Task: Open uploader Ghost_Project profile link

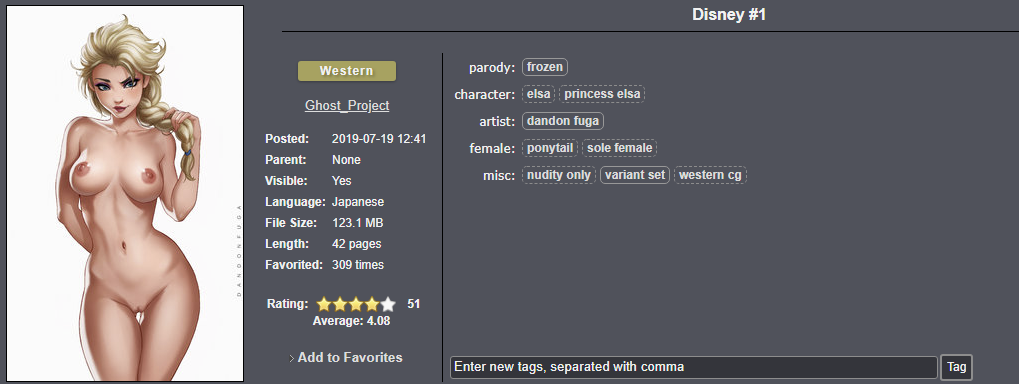Action: (347, 105)
